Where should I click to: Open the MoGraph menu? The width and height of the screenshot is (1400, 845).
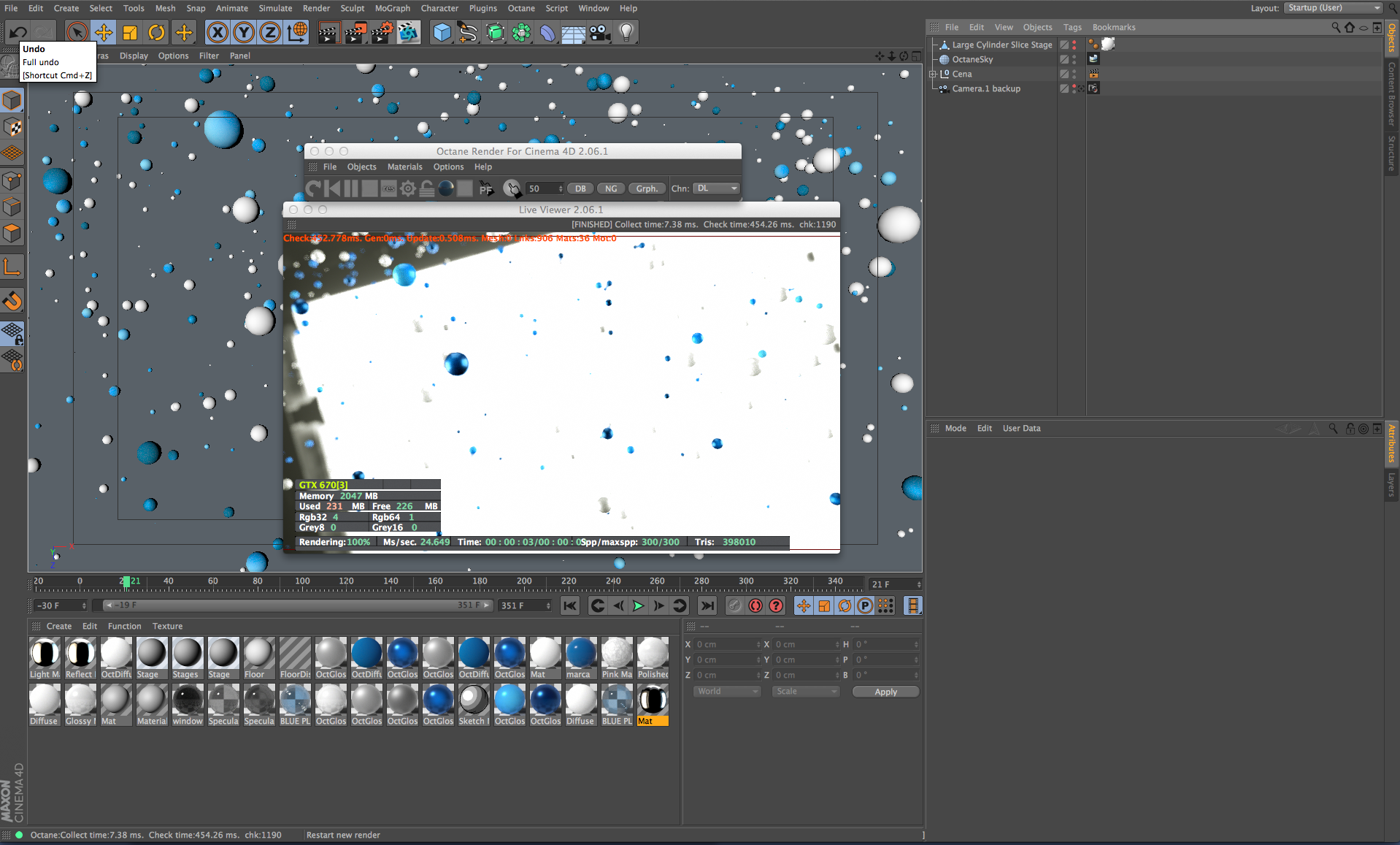coord(393,8)
